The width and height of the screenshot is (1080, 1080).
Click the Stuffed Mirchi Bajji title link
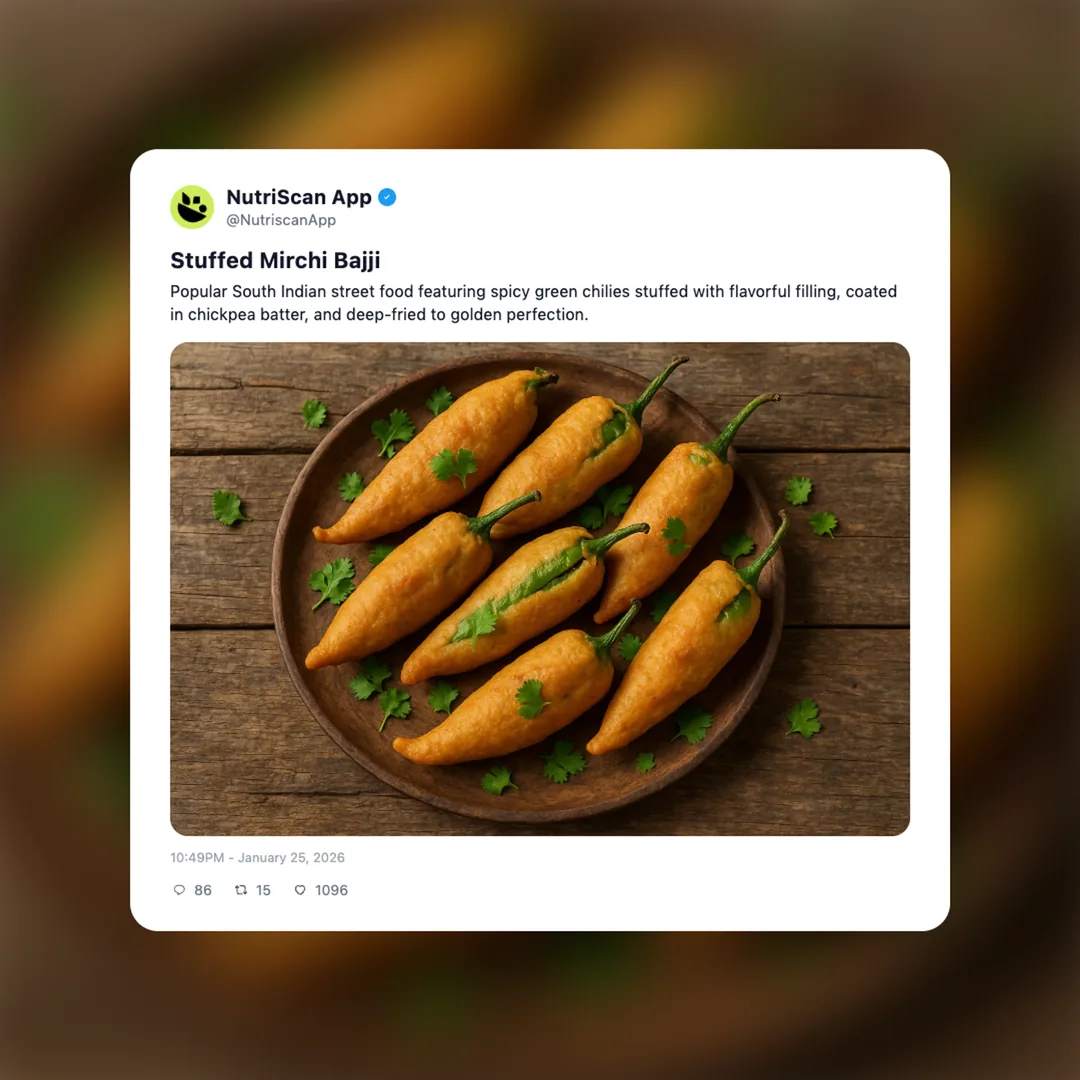275,260
